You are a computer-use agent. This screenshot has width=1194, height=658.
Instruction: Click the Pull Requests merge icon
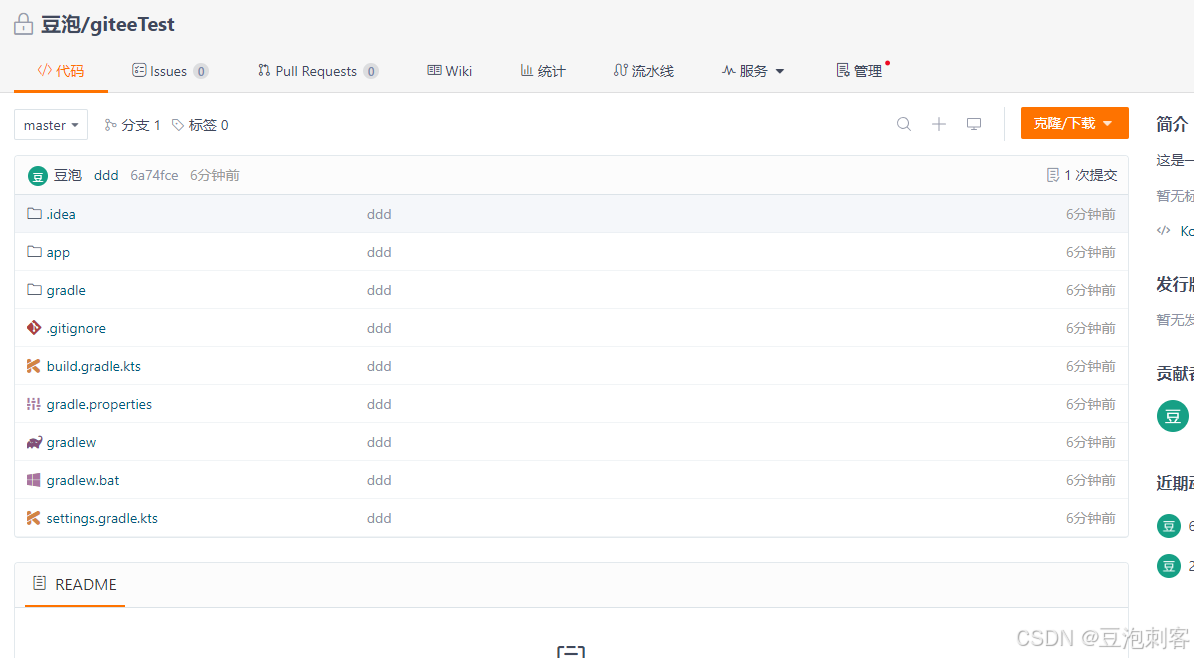pyautogui.click(x=264, y=70)
